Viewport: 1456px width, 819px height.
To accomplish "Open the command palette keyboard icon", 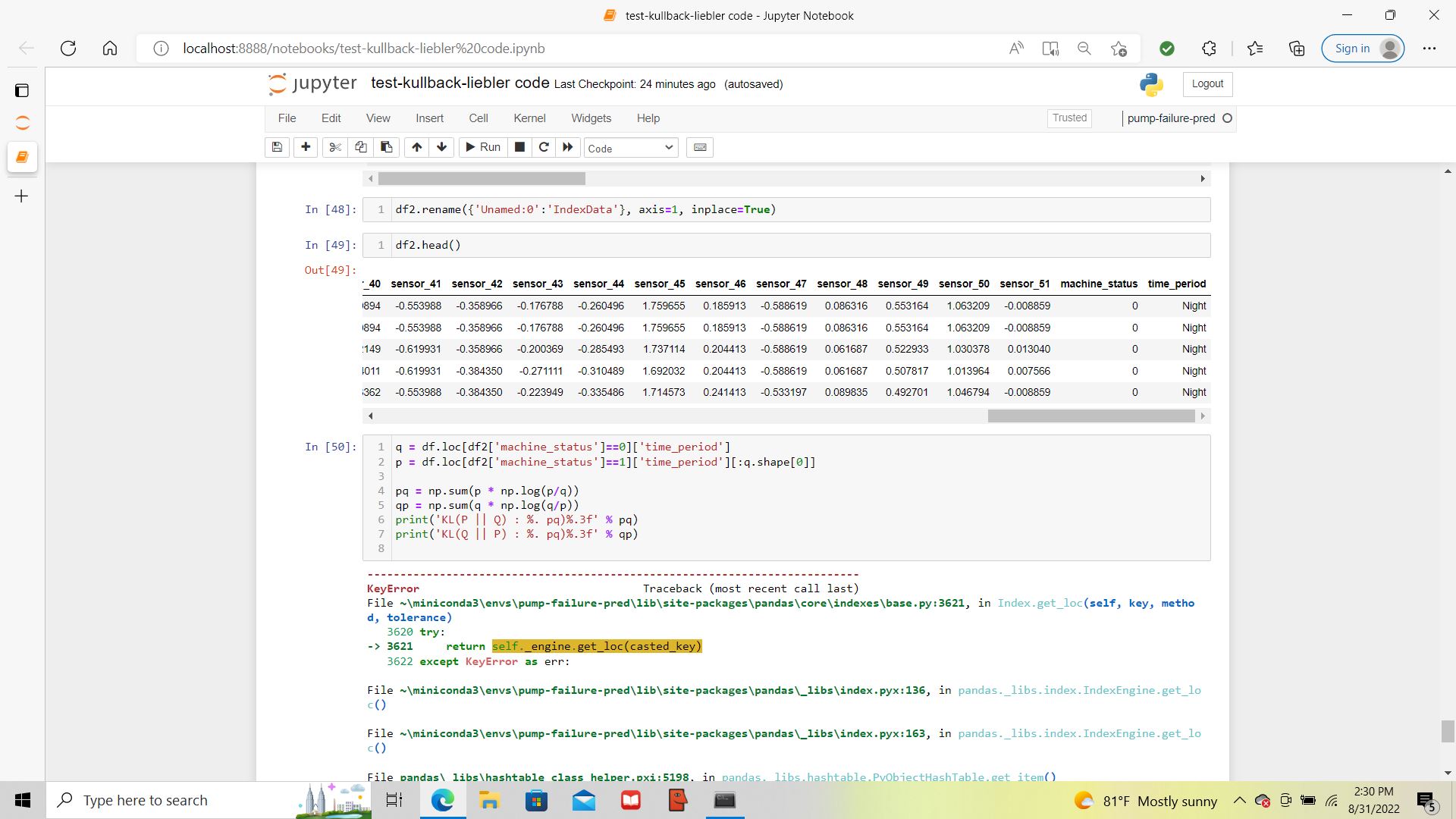I will (700, 147).
